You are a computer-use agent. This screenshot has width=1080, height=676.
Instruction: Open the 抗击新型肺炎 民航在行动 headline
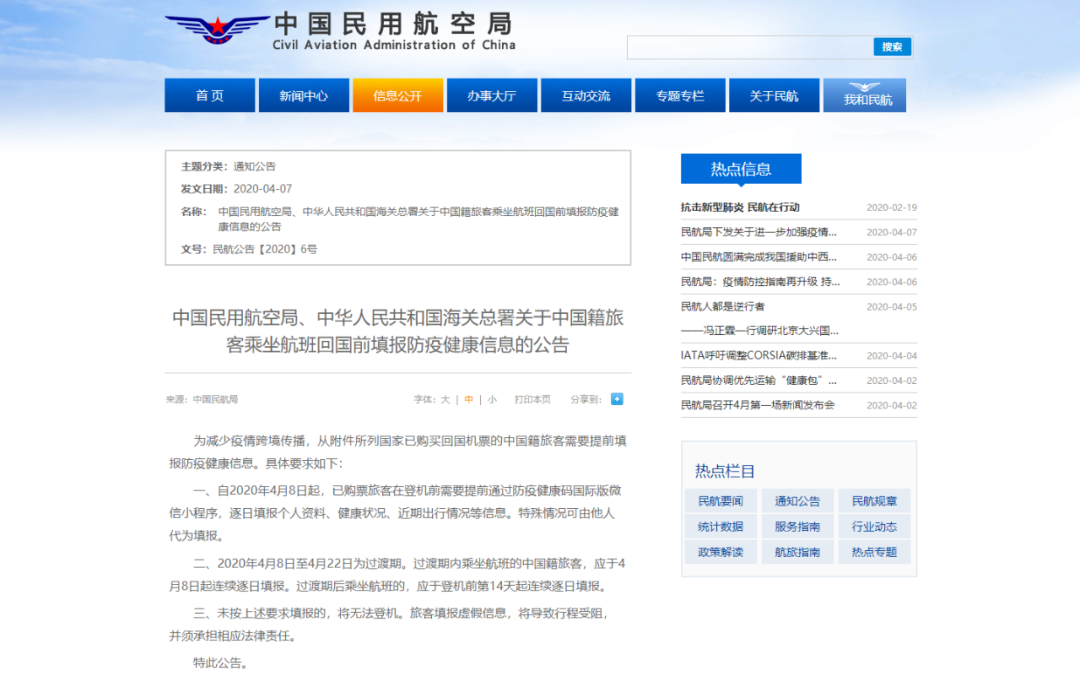point(740,207)
